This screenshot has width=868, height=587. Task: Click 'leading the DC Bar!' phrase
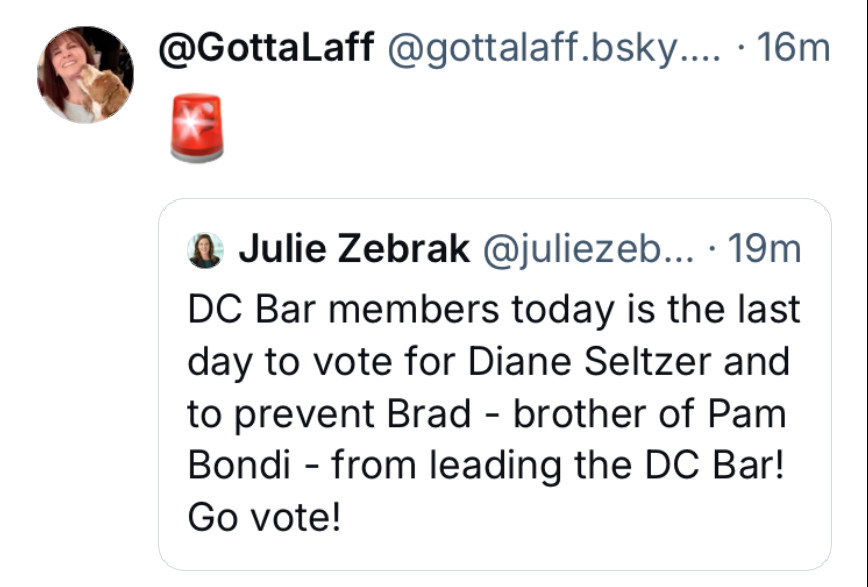tap(607, 465)
